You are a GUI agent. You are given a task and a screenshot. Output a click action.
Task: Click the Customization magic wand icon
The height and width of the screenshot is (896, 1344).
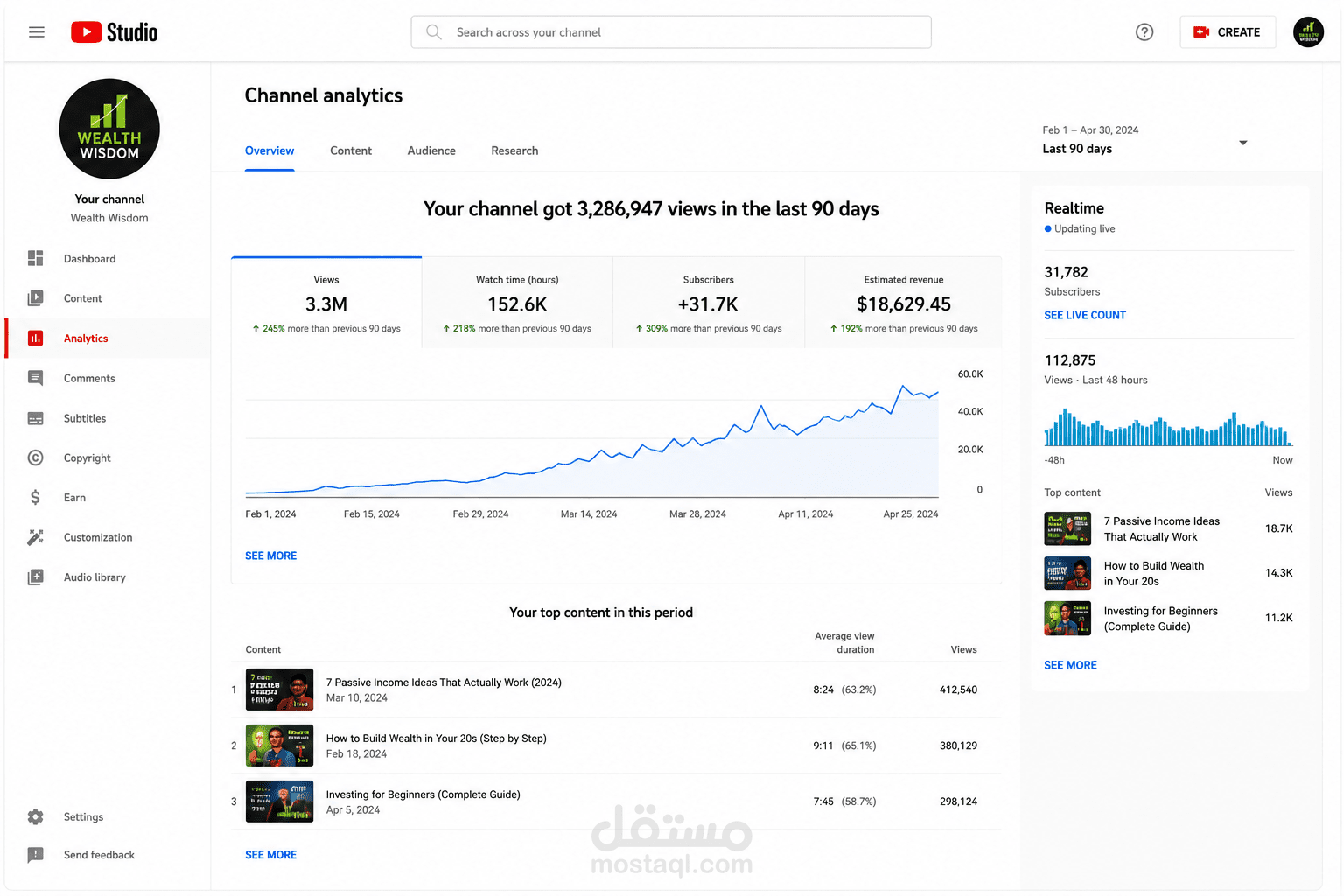pyautogui.click(x=35, y=537)
